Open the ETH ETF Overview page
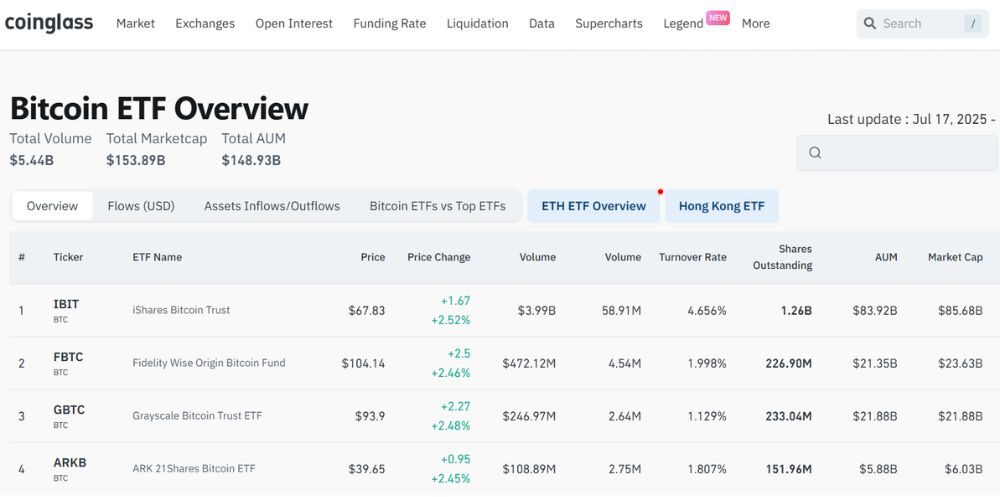 coord(593,206)
